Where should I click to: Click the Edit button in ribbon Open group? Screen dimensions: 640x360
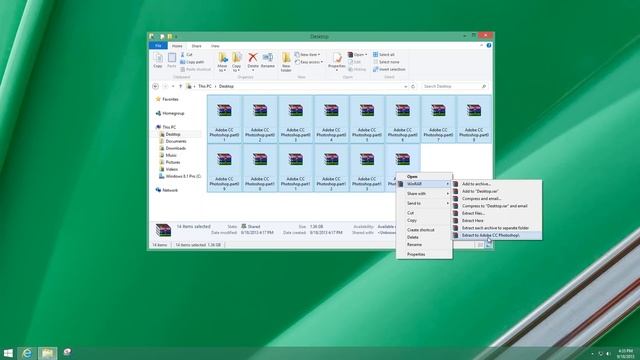355,62
